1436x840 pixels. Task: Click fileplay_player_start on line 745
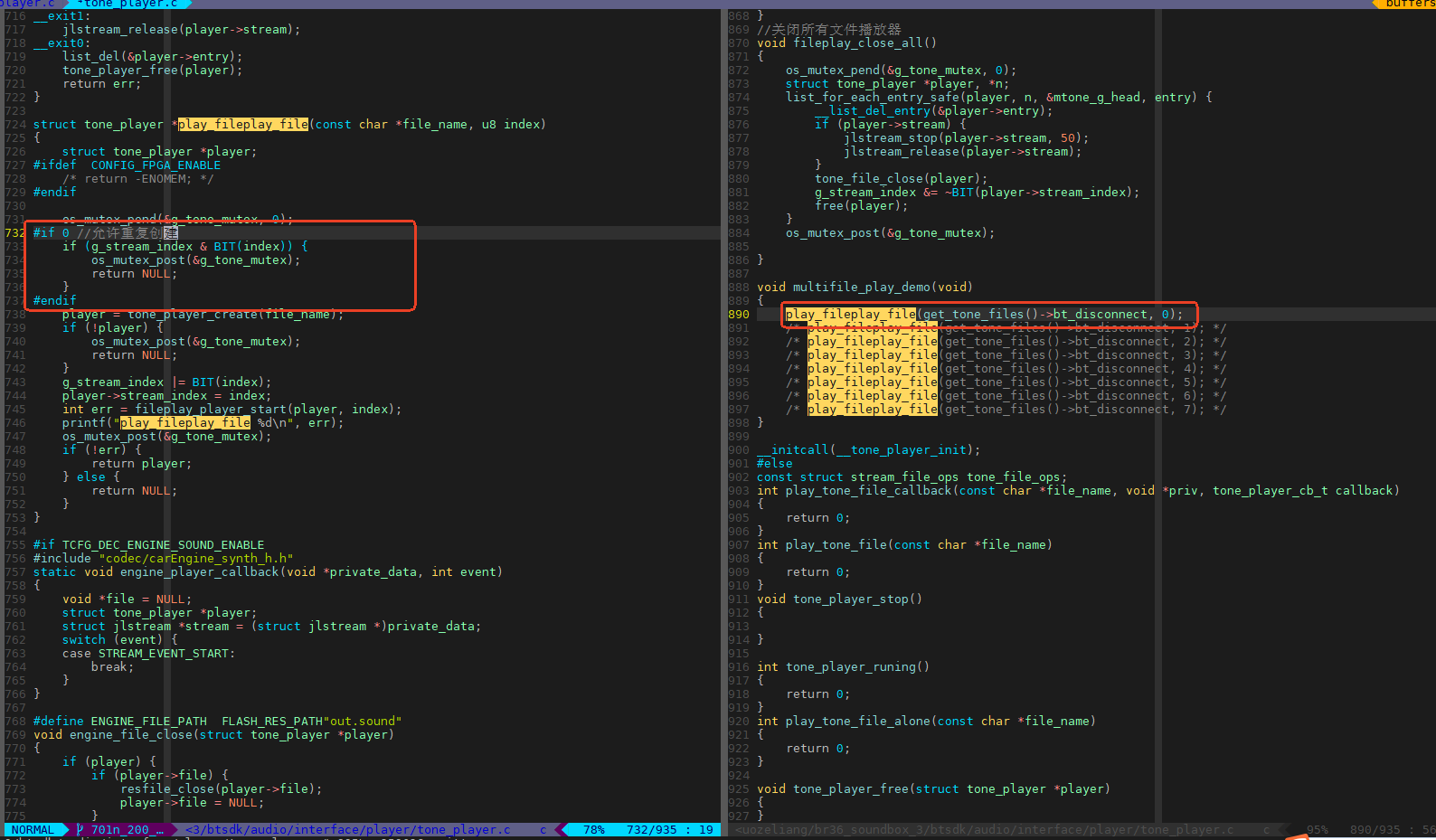coord(211,410)
